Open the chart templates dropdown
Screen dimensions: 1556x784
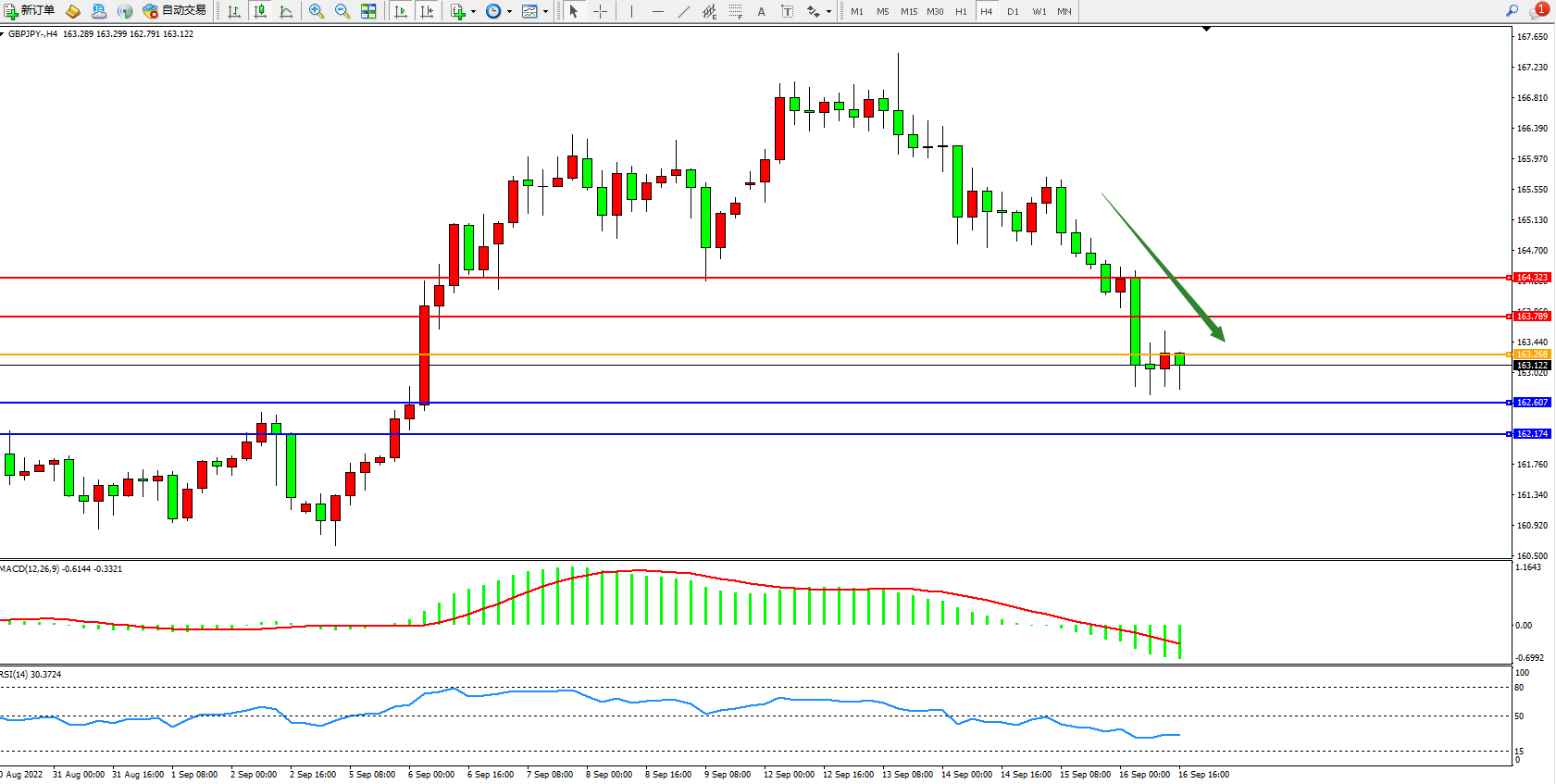click(545, 11)
